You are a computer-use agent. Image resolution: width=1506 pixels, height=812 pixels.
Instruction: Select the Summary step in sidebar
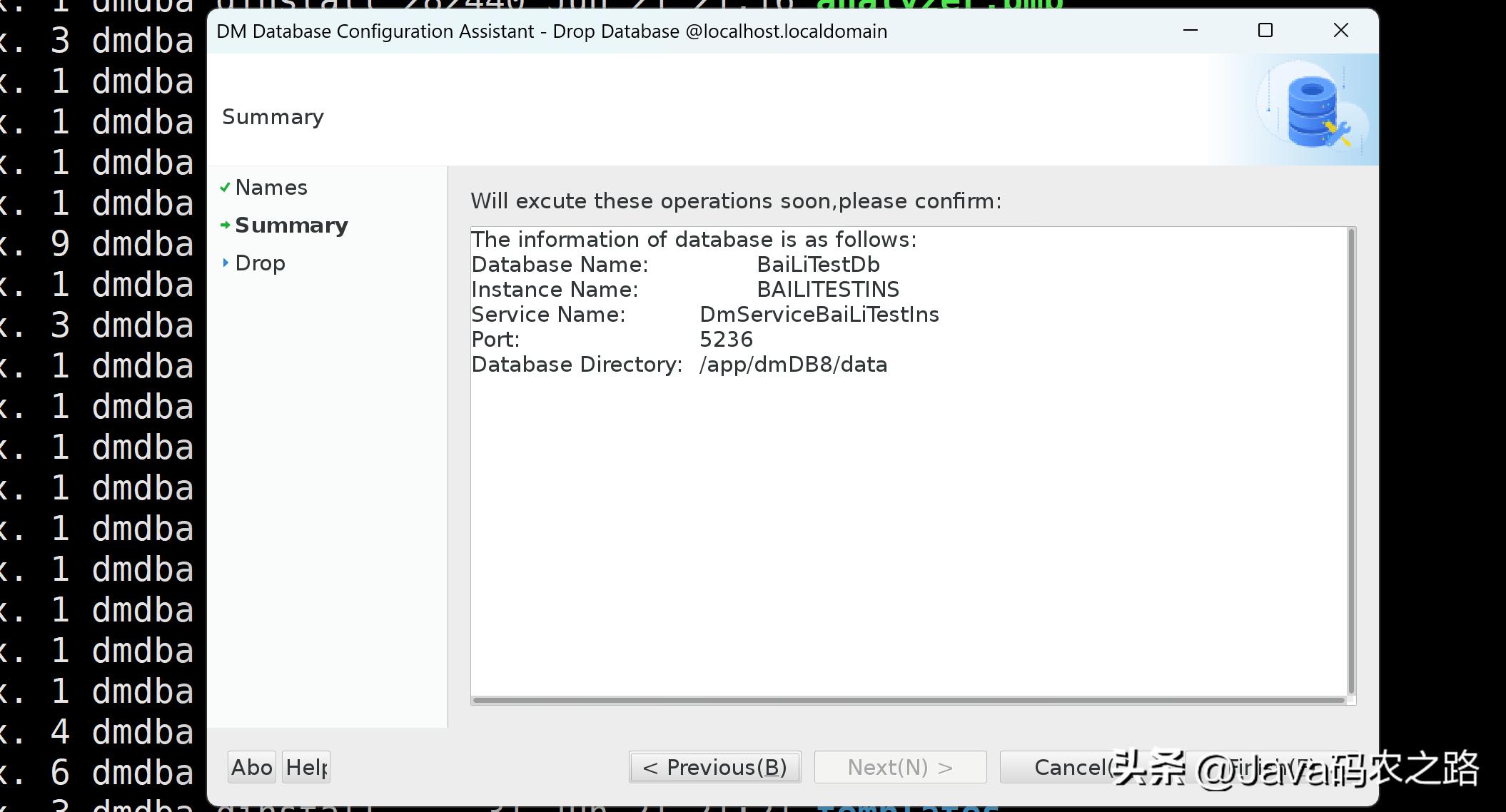[291, 225]
